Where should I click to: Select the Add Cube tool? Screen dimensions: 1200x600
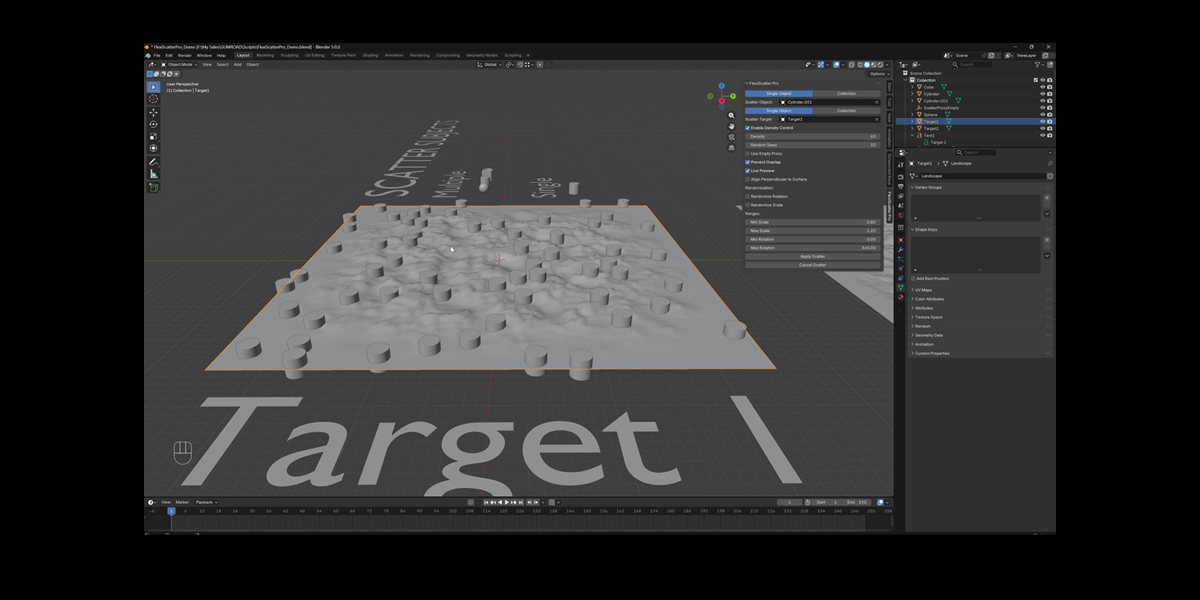pyautogui.click(x=153, y=187)
